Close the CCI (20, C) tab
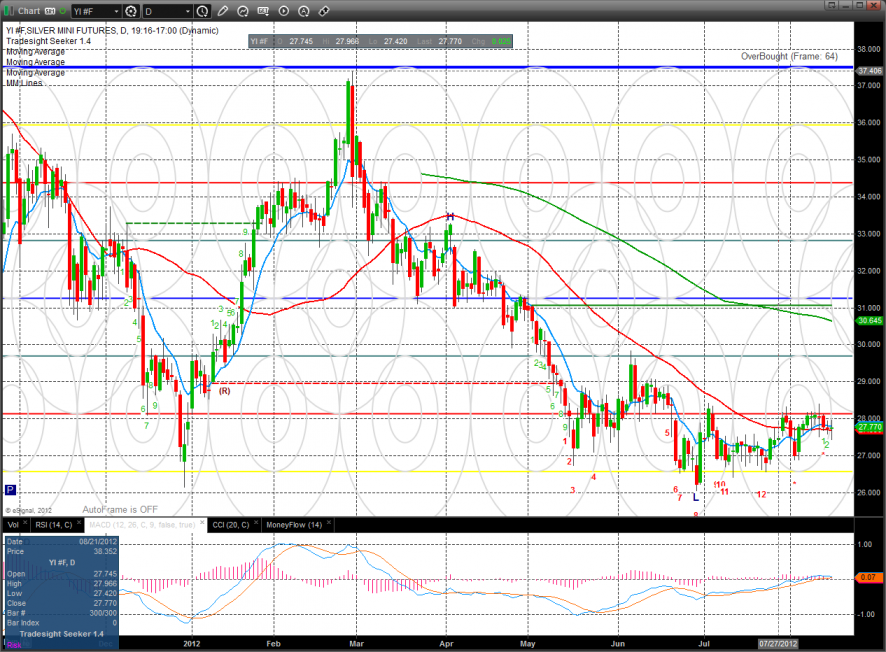 click(x=255, y=523)
